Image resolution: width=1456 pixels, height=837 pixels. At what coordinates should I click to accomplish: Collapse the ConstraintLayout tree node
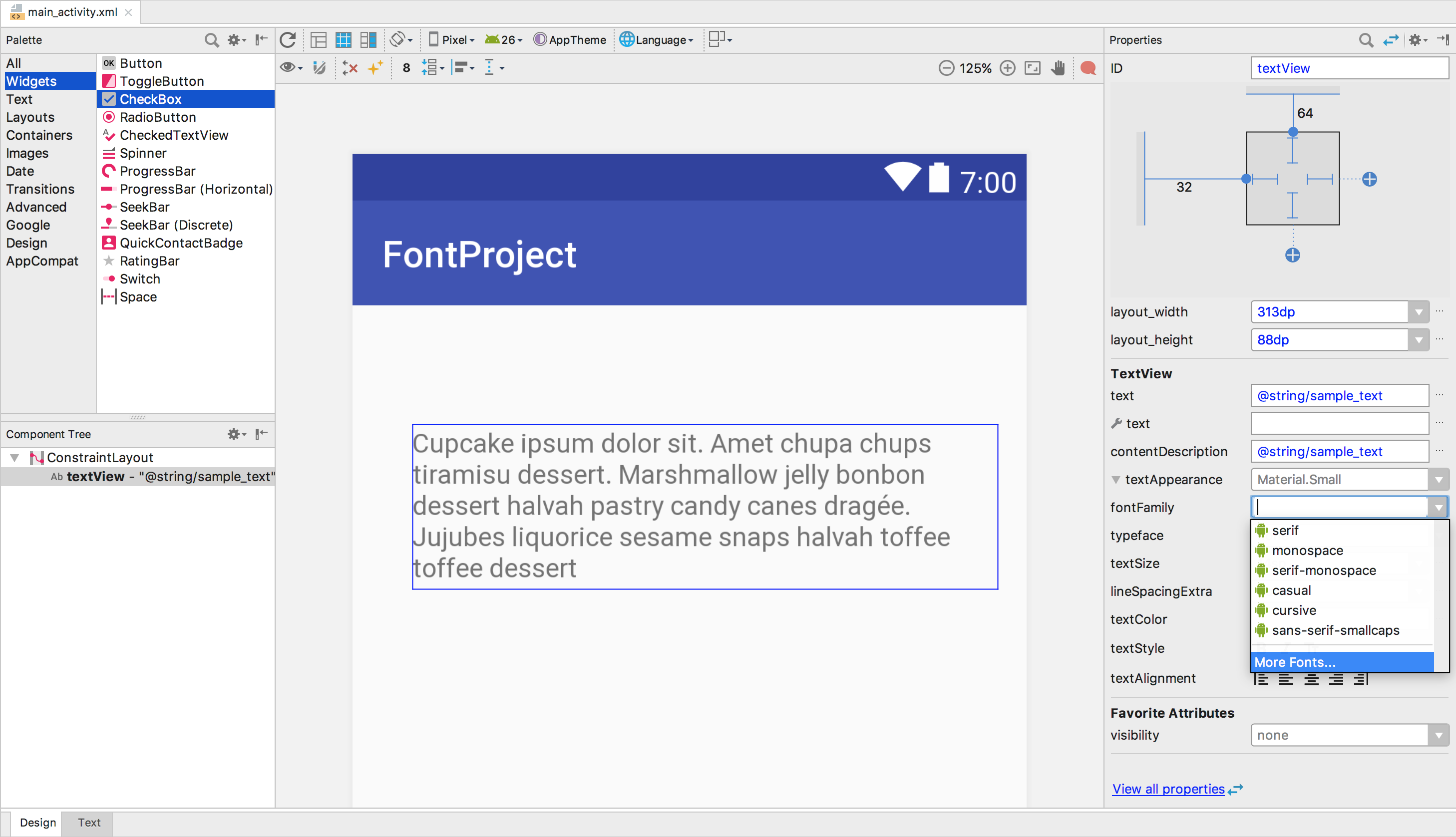pos(14,457)
